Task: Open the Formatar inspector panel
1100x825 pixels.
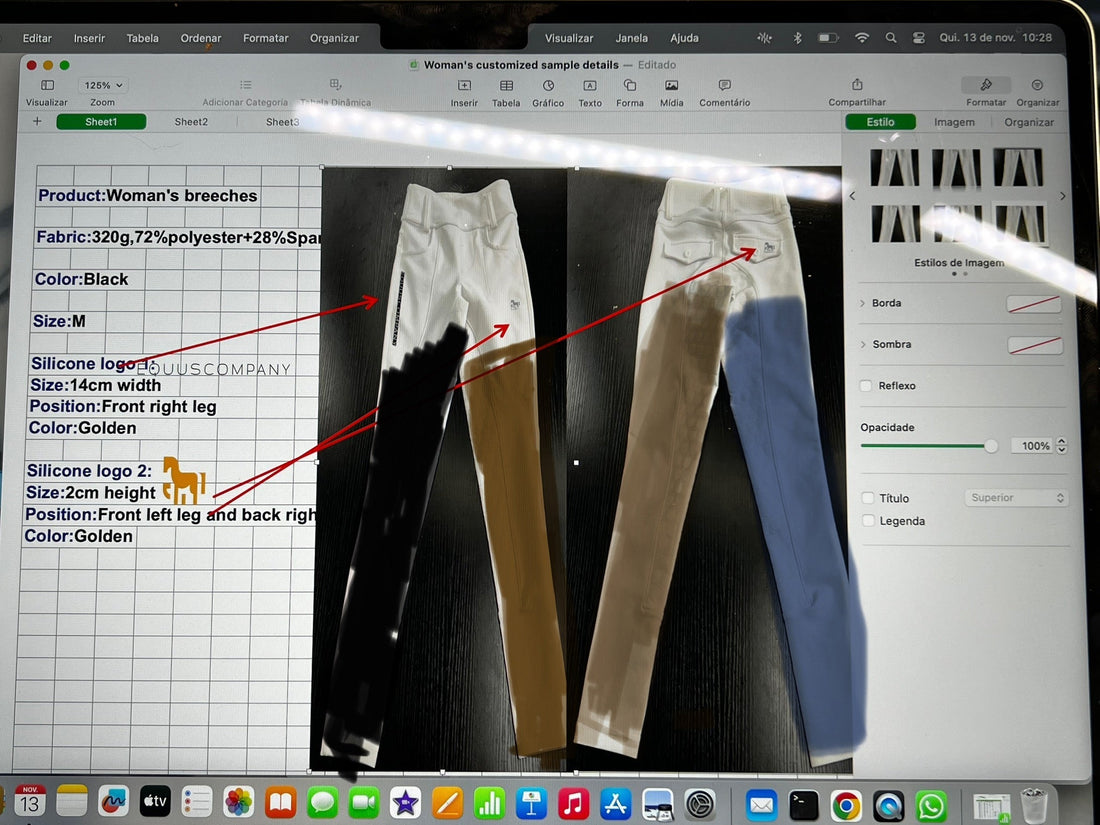Action: 986,86
